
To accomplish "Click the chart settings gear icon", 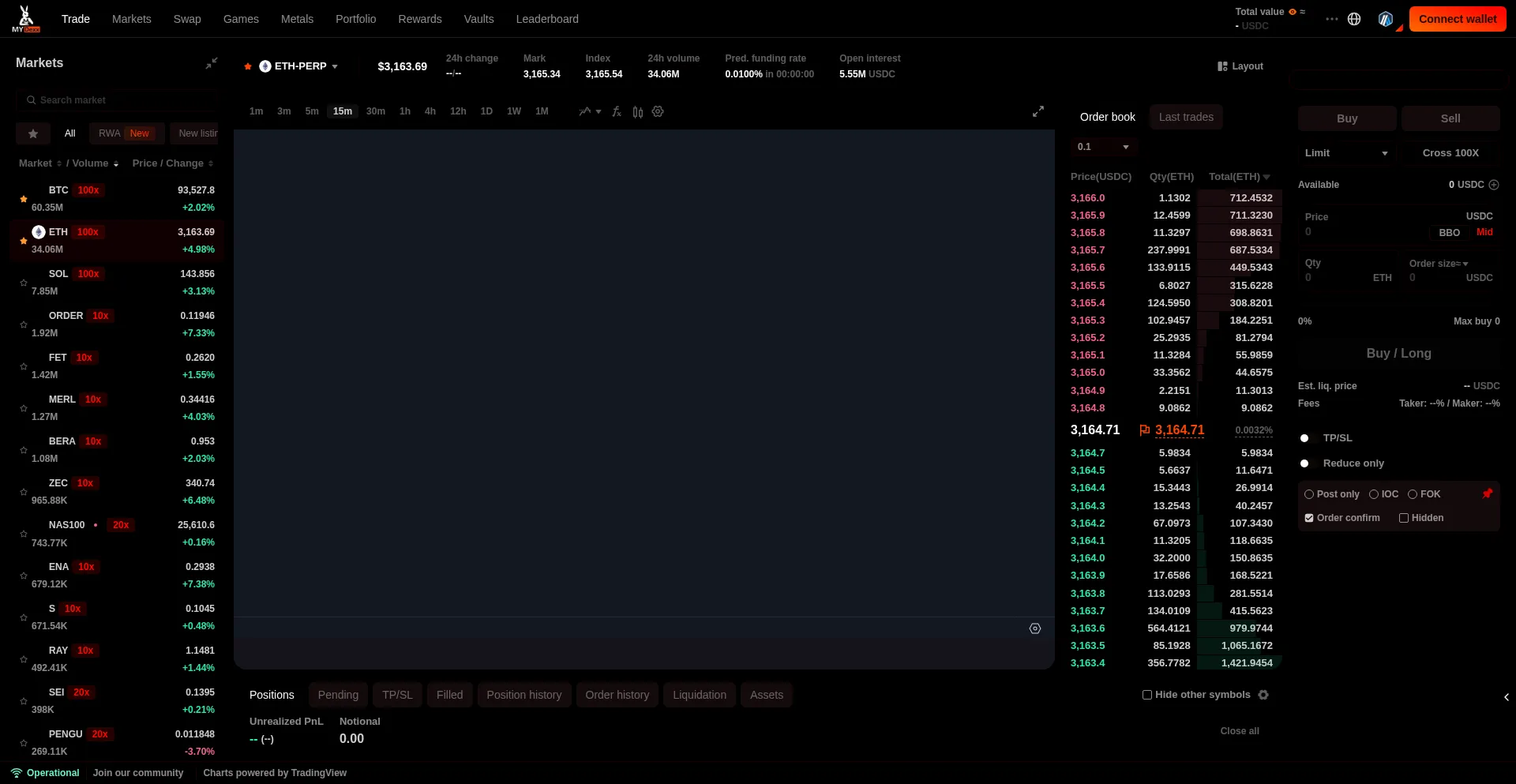I will point(658,111).
